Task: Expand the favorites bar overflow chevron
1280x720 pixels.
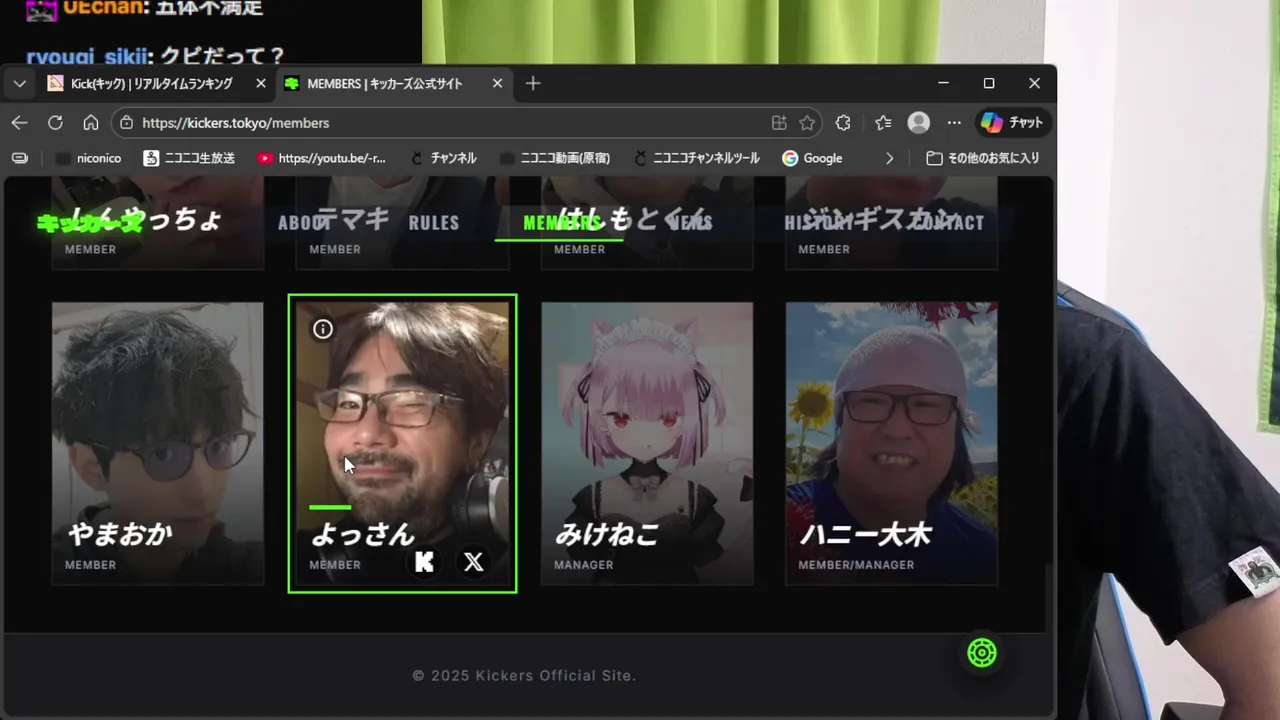Action: [889, 158]
